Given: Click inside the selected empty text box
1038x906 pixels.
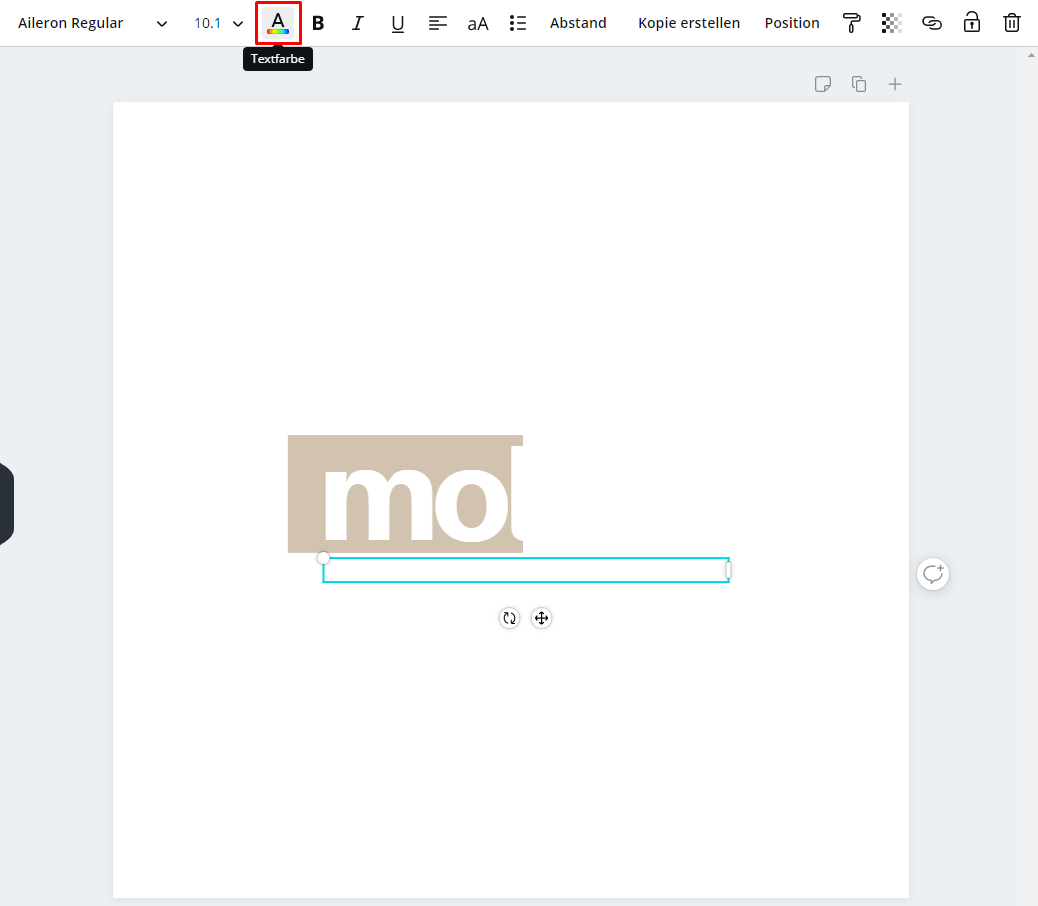Looking at the screenshot, I should pyautogui.click(x=526, y=570).
